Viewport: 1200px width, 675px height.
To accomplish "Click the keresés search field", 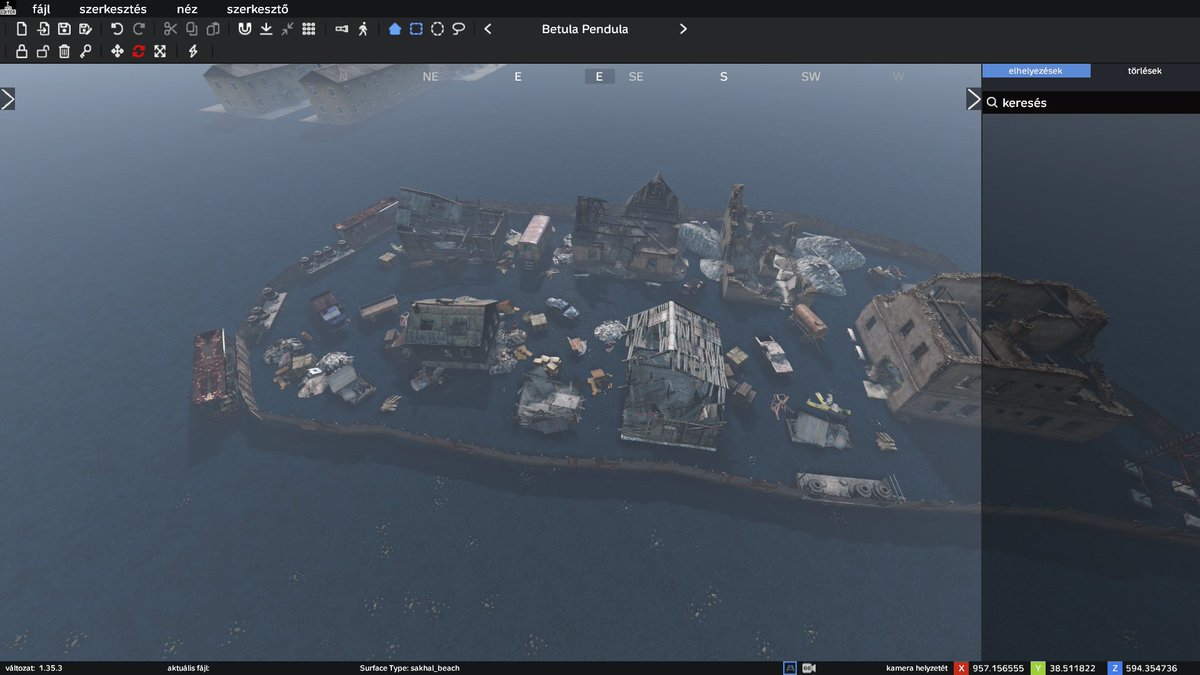I will [1091, 102].
